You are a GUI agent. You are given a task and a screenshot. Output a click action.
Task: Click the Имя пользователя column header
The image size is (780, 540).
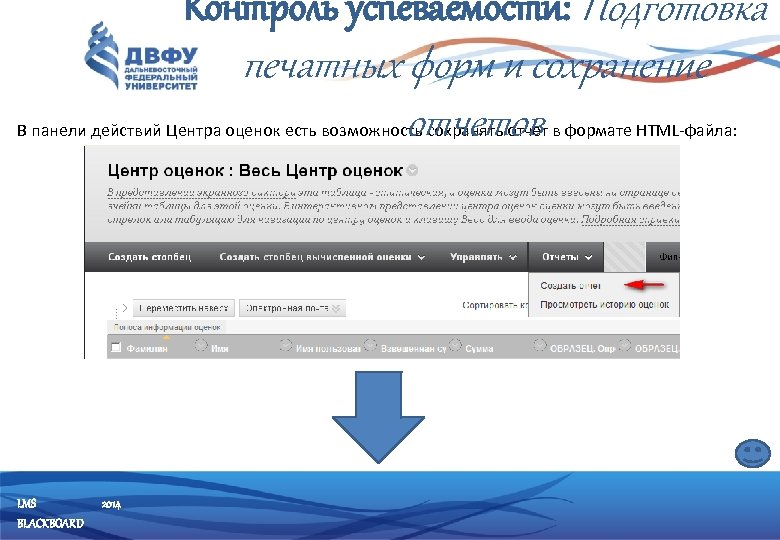pyautogui.click(x=328, y=349)
